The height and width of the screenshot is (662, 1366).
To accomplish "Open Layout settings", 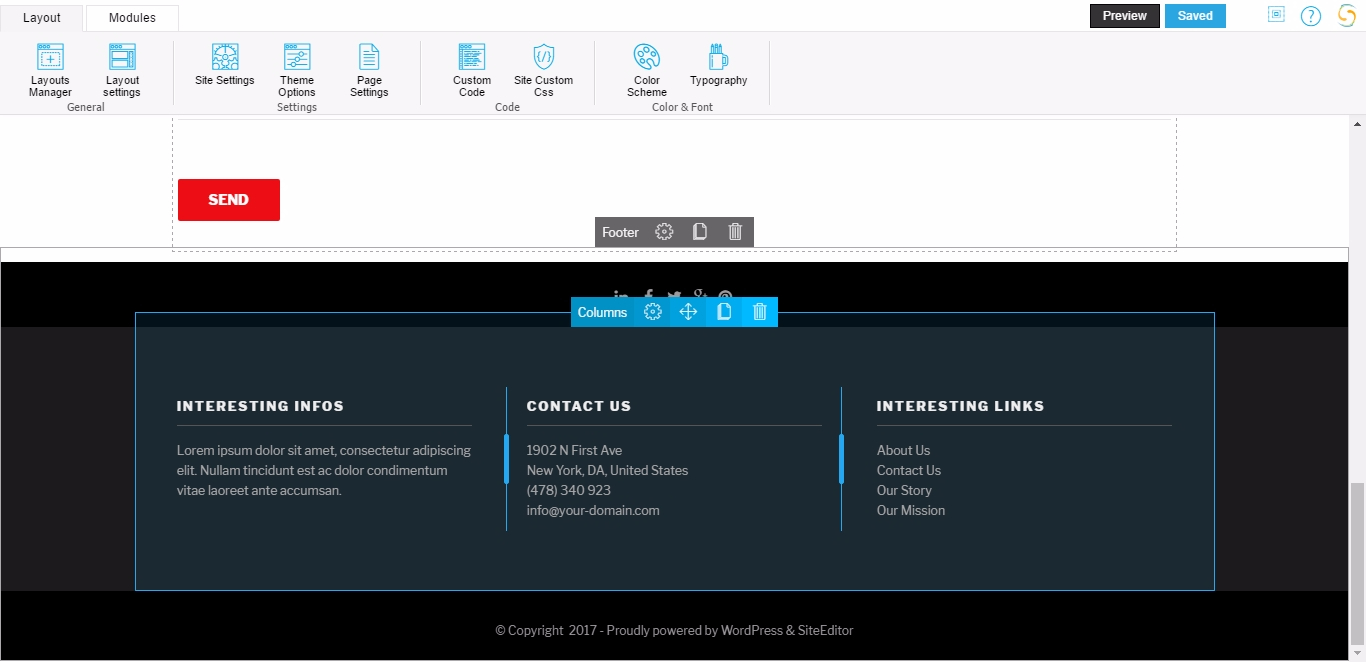I will [x=122, y=70].
